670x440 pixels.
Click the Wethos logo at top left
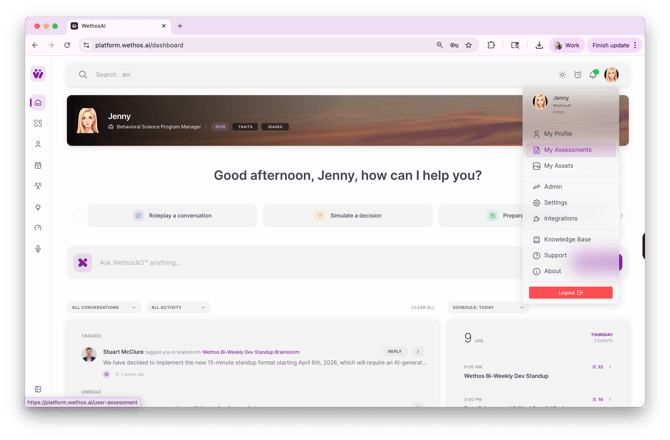[x=38, y=74]
